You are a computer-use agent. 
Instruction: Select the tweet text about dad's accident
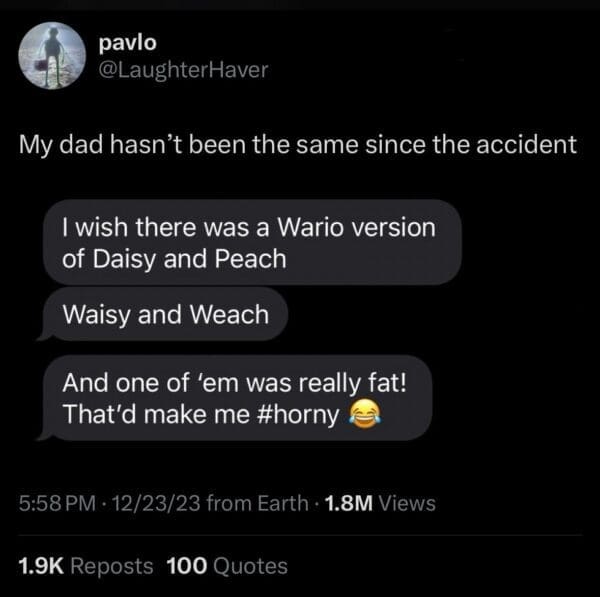click(x=298, y=145)
